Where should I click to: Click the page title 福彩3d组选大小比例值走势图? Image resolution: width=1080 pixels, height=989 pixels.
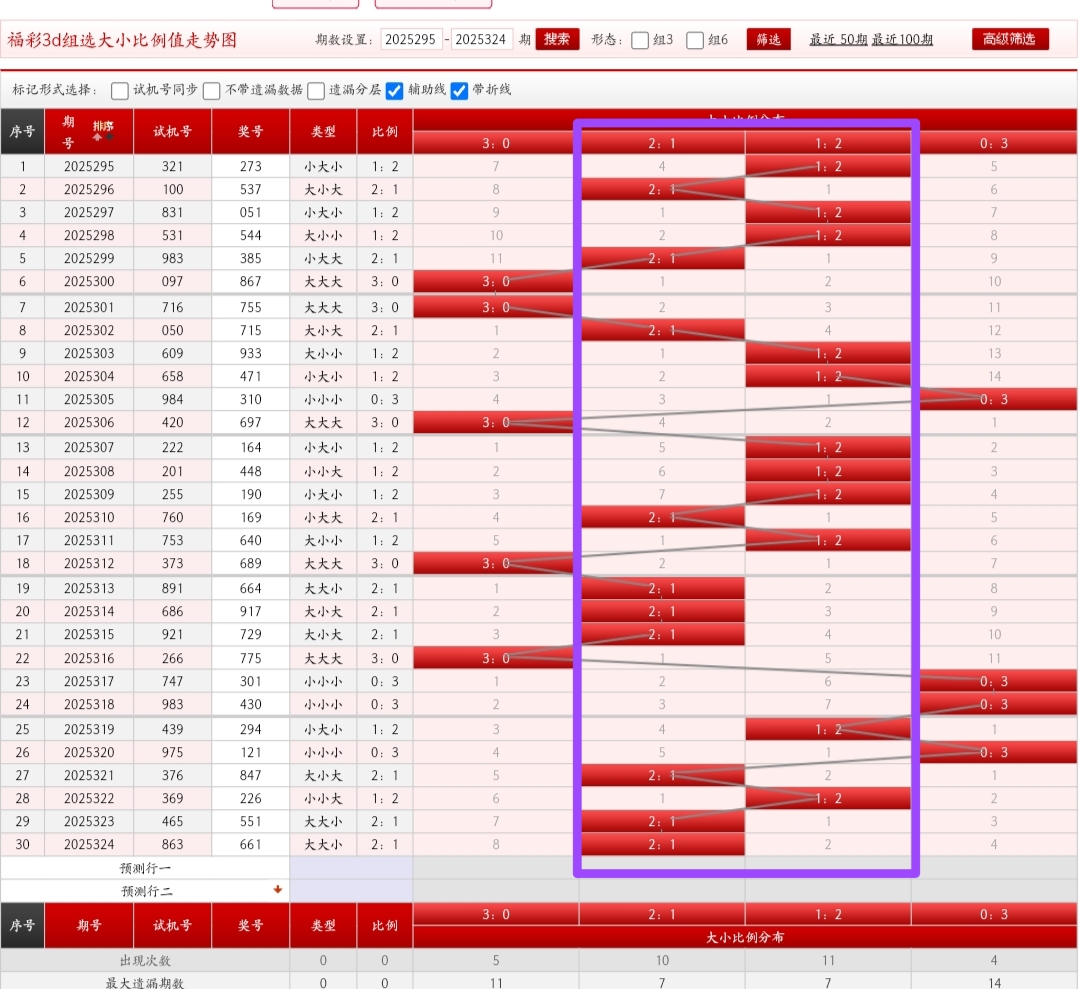point(122,40)
